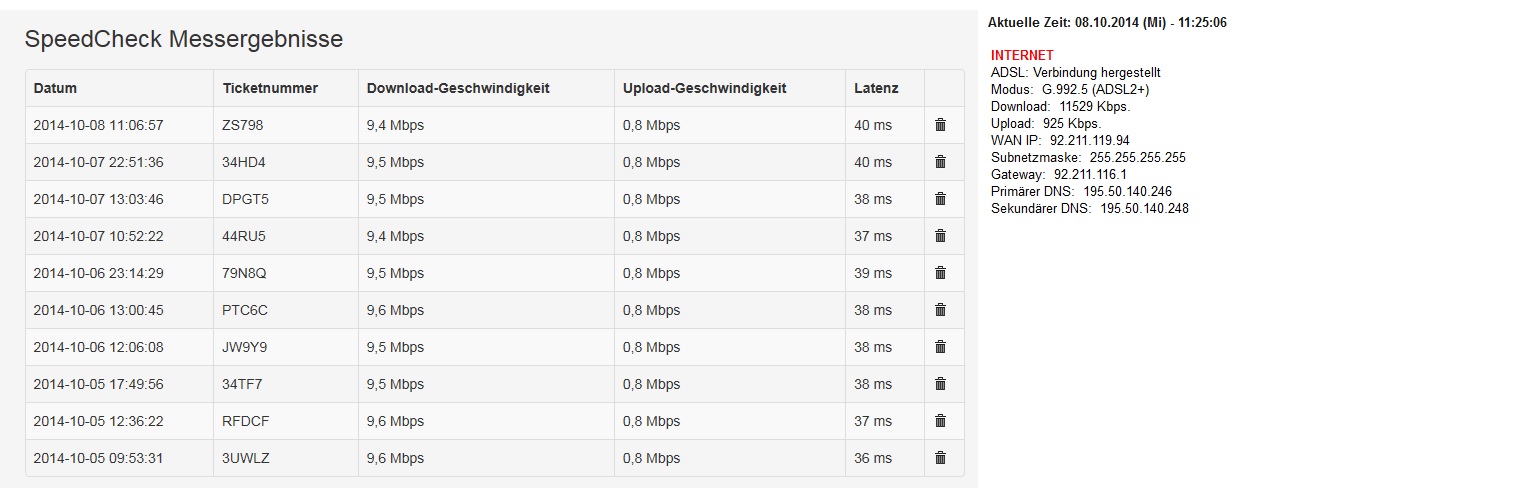Image resolution: width=1518 pixels, height=491 pixels.
Task: Click the date cell 2014-10-08 11:06:57
Action: (x=98, y=125)
